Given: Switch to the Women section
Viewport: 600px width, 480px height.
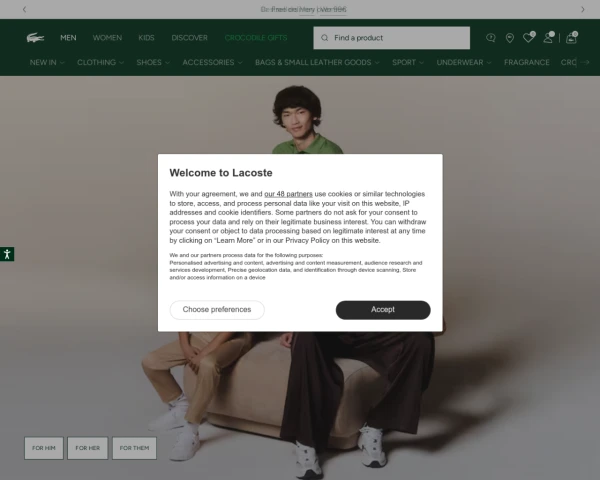Looking at the screenshot, I should (x=107, y=38).
